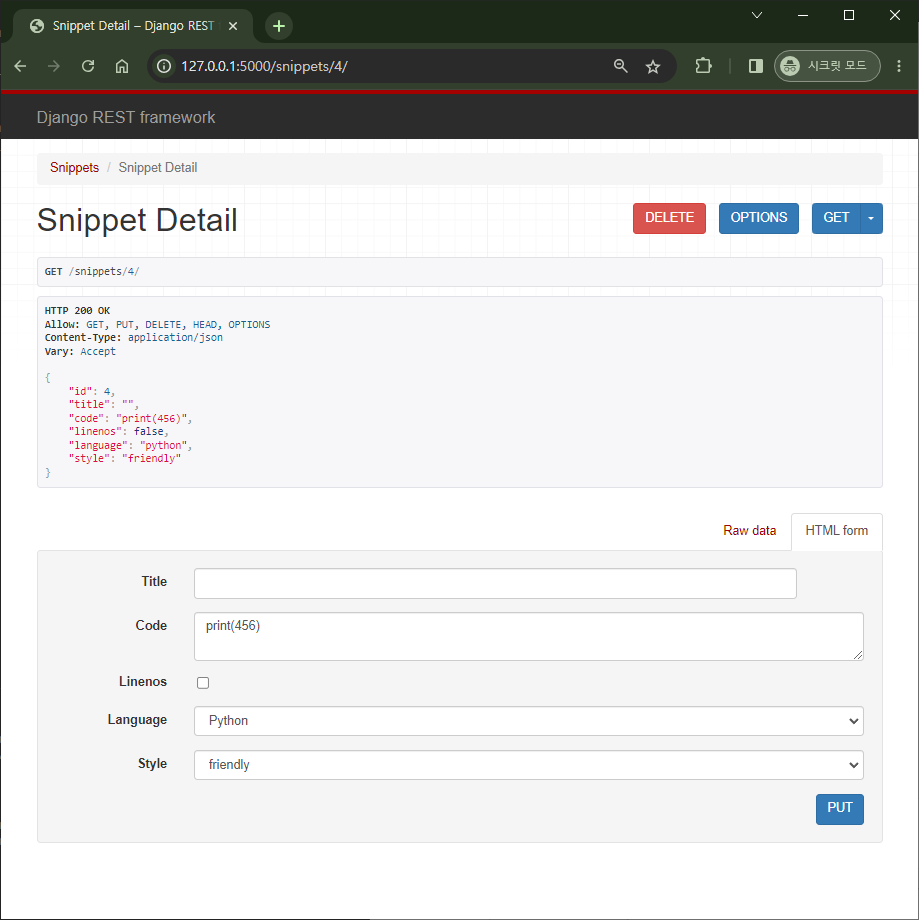919x920 pixels.
Task: Click the blue GET button
Action: pos(836,218)
